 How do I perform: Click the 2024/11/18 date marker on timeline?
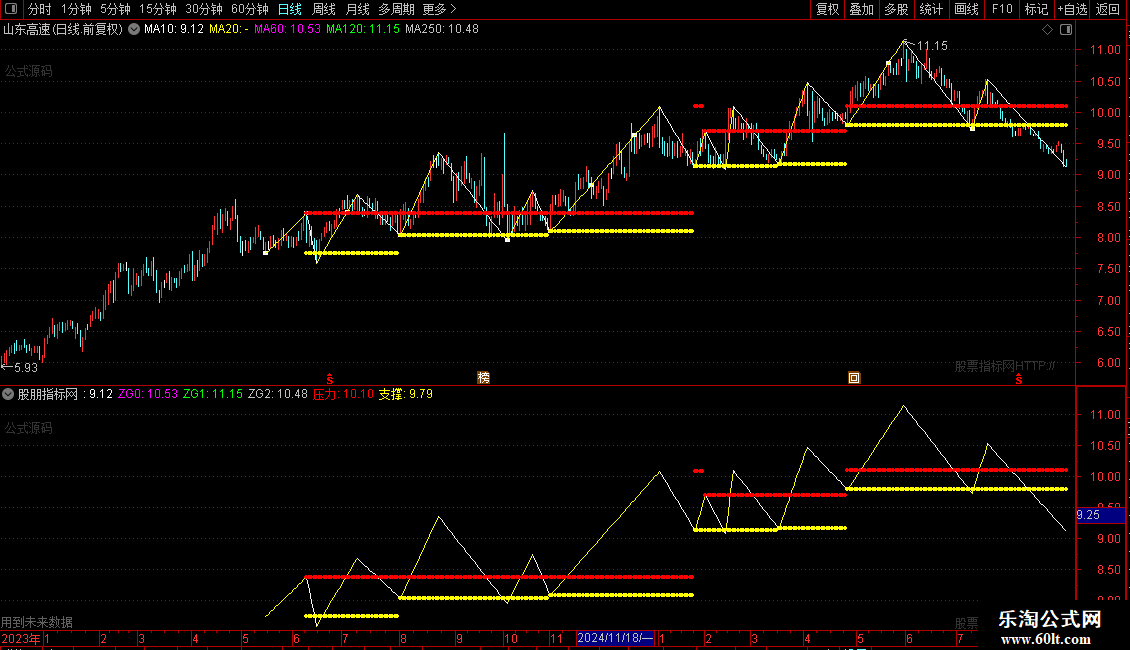pyautogui.click(x=615, y=638)
